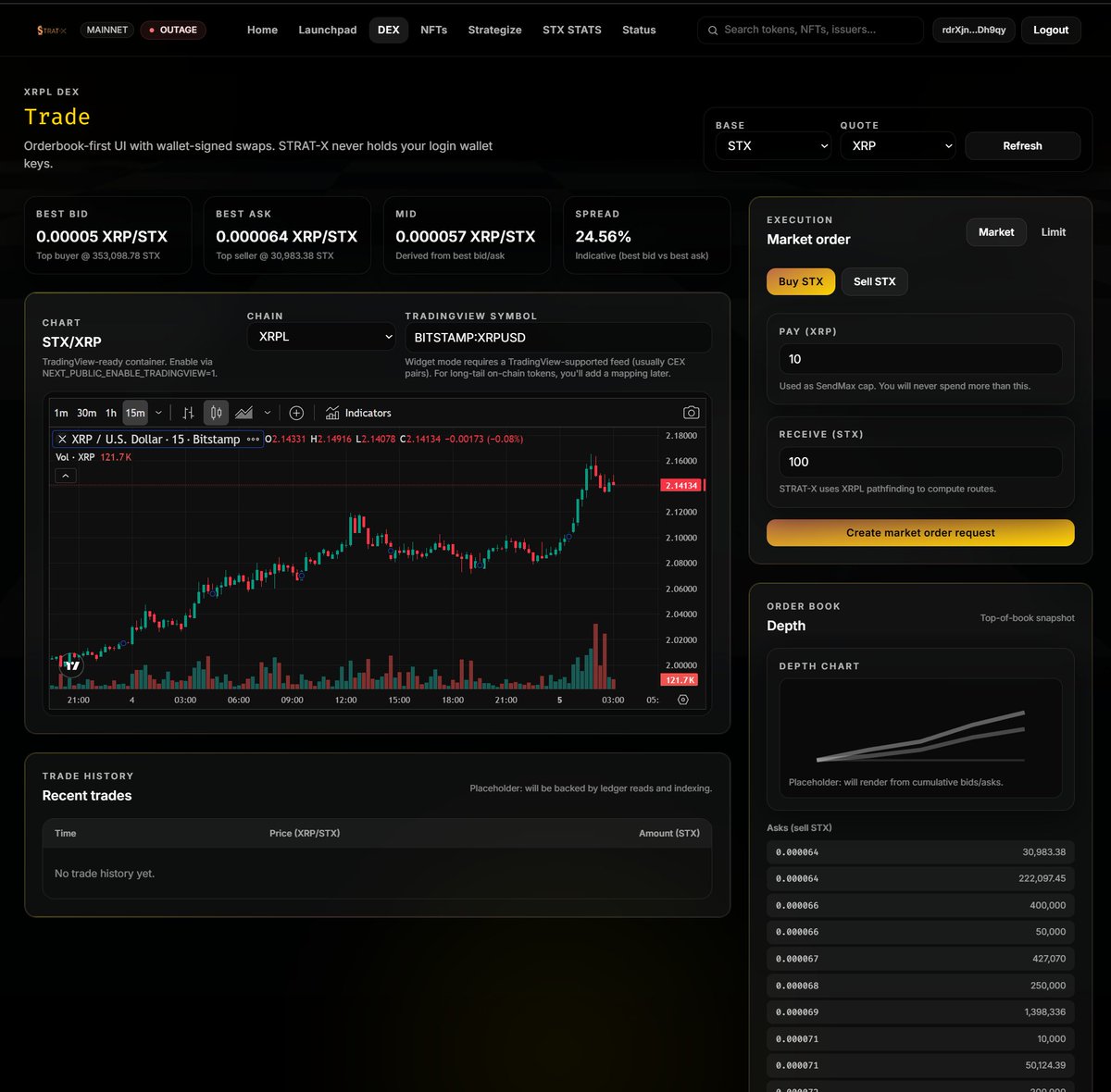This screenshot has width=1111, height=1092.
Task: Click the Price (XRP/STX) column header
Action: pos(305,834)
